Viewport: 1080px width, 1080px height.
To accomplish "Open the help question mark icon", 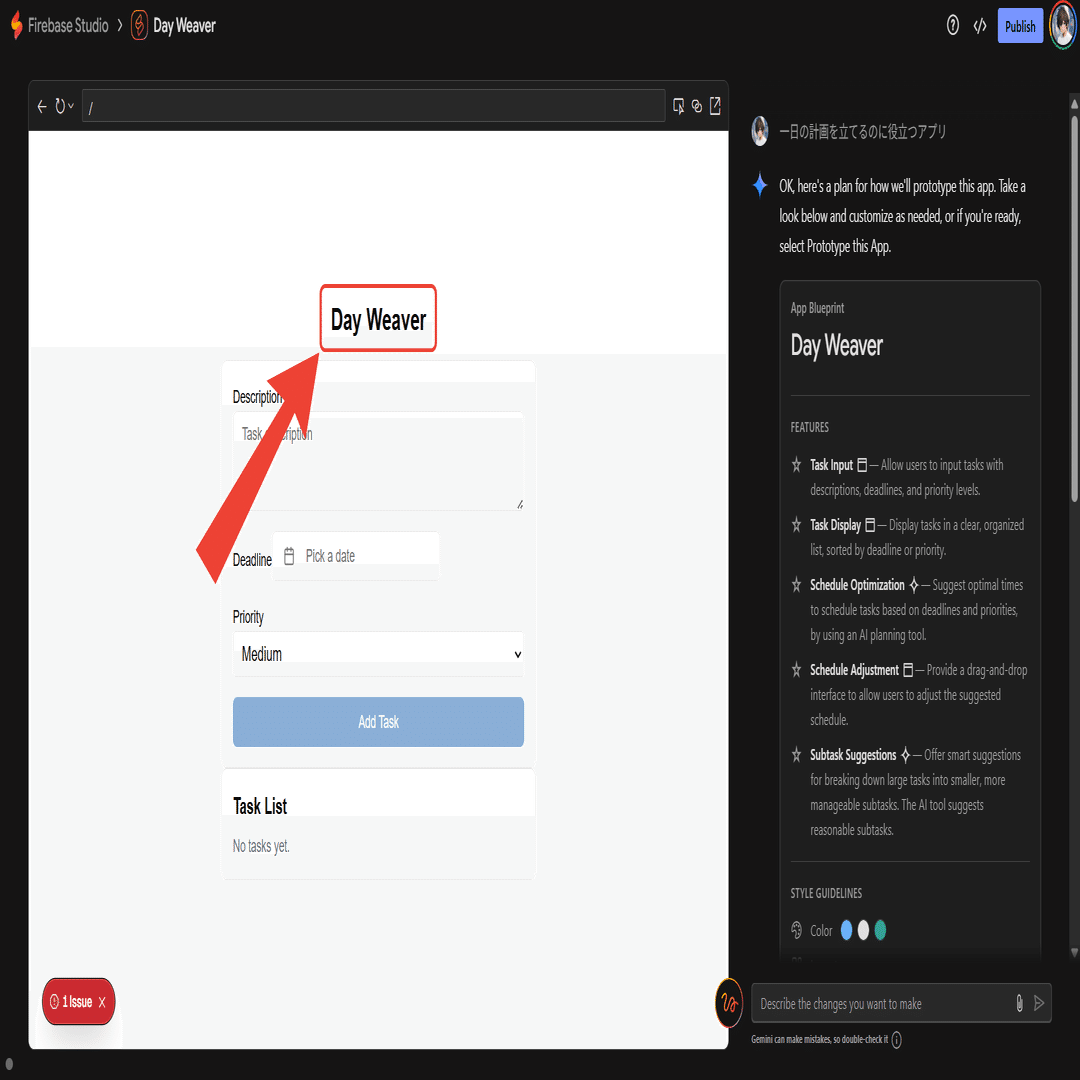I will [953, 26].
